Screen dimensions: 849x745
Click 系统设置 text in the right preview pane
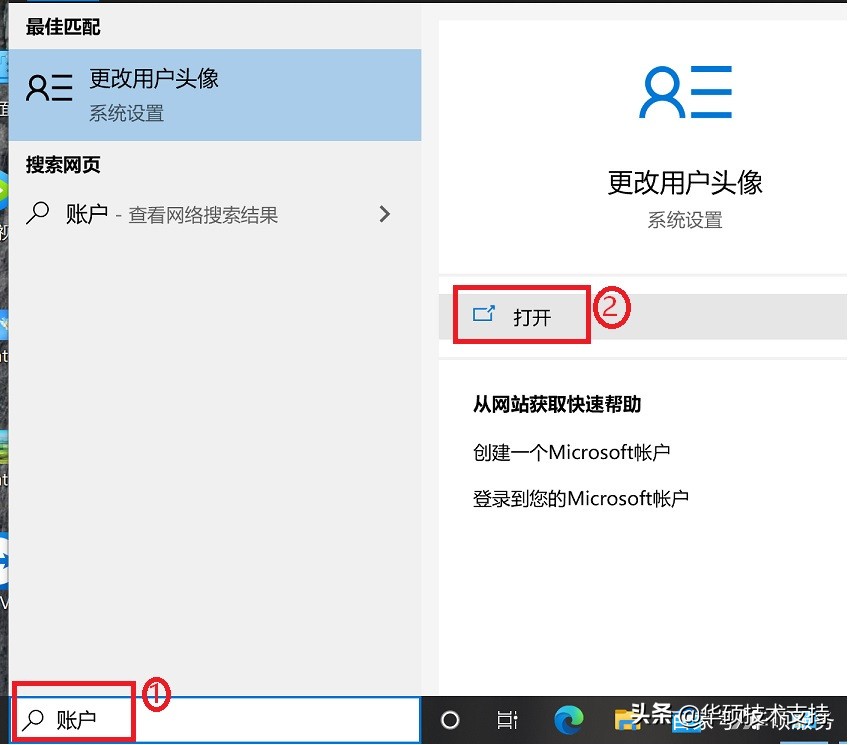pyautogui.click(x=684, y=220)
